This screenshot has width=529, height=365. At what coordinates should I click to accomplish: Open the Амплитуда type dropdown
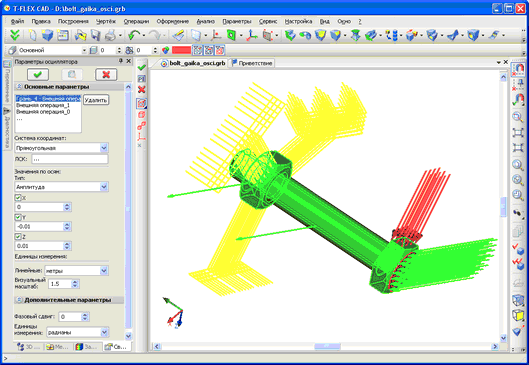point(104,187)
